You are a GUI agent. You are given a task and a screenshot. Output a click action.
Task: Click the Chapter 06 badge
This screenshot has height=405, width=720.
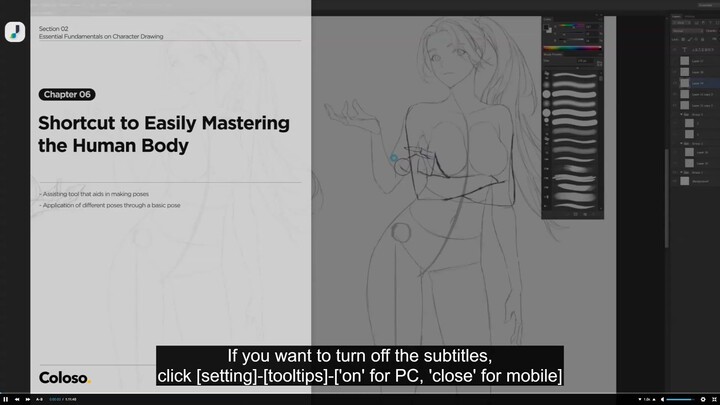tap(67, 95)
